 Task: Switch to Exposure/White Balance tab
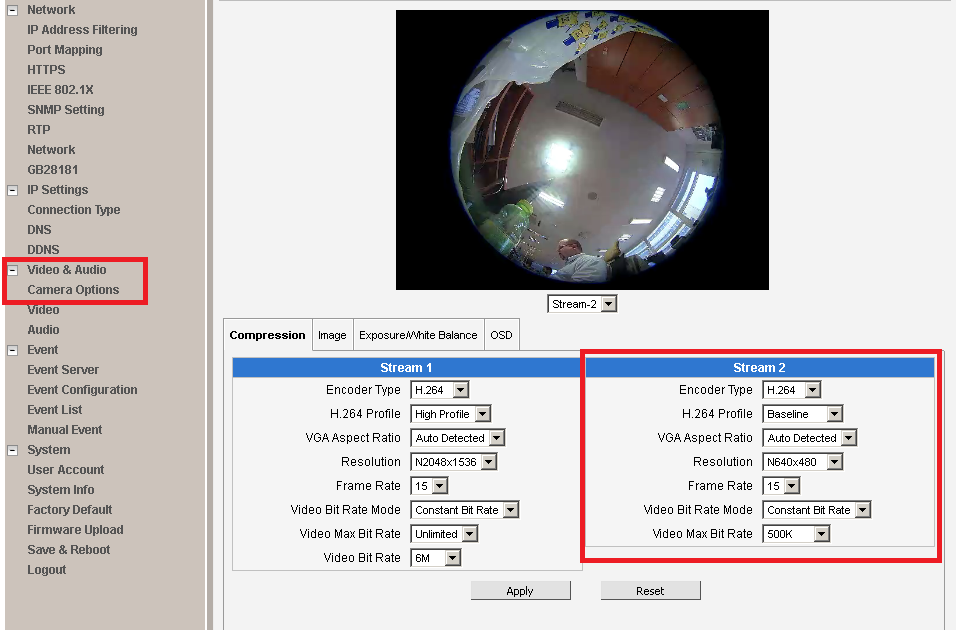pyautogui.click(x=418, y=335)
